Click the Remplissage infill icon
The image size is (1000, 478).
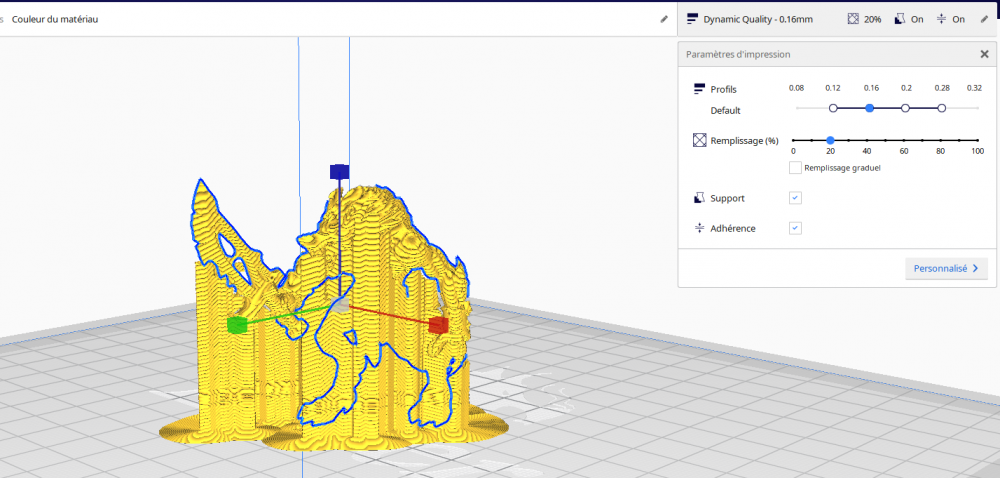(x=700, y=140)
